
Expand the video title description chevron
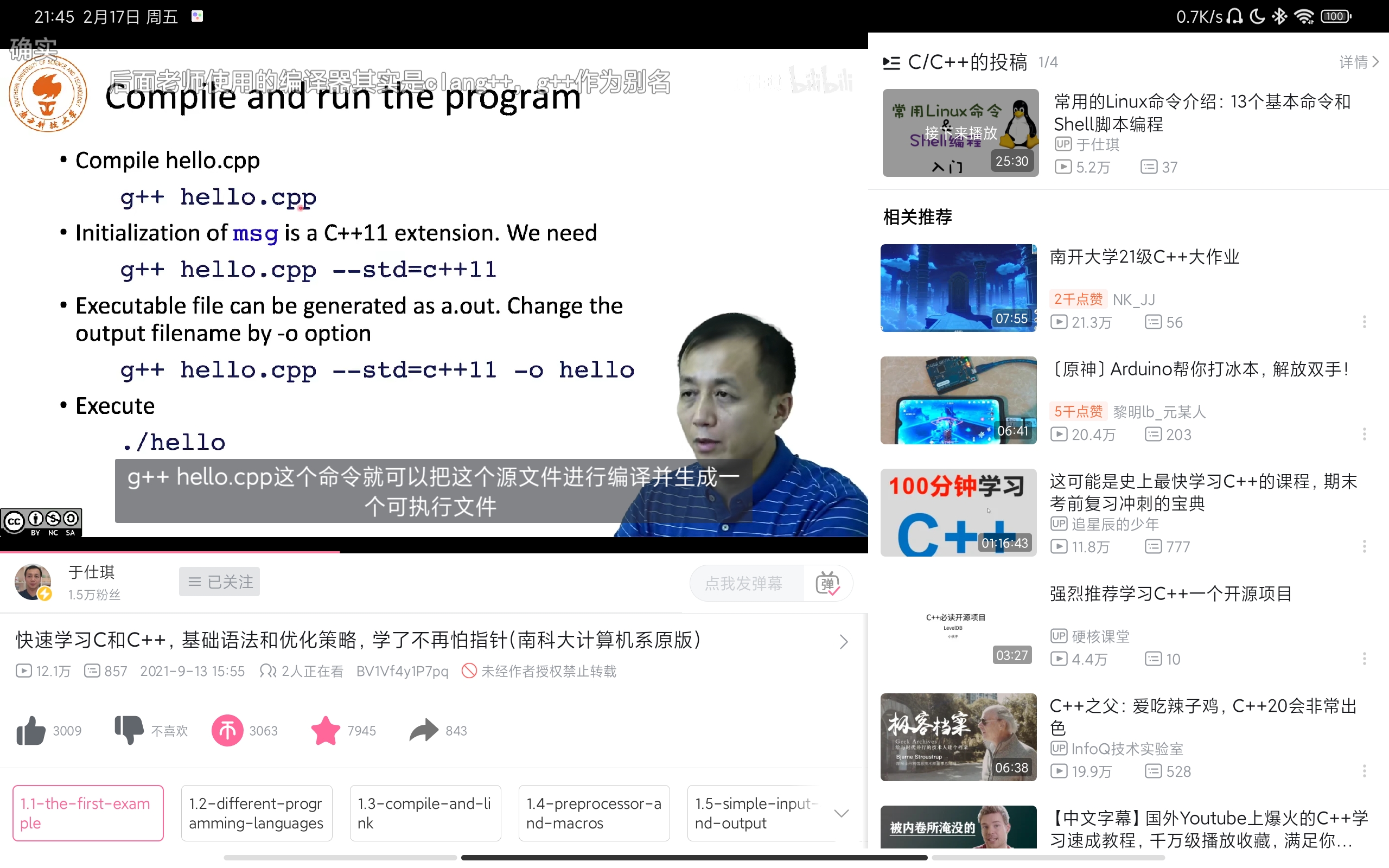(x=843, y=641)
